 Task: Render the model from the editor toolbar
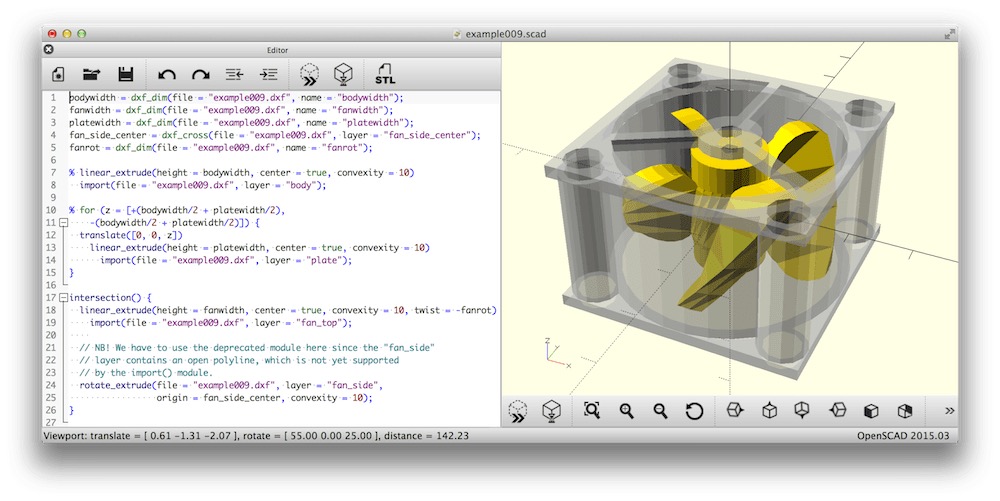point(343,75)
